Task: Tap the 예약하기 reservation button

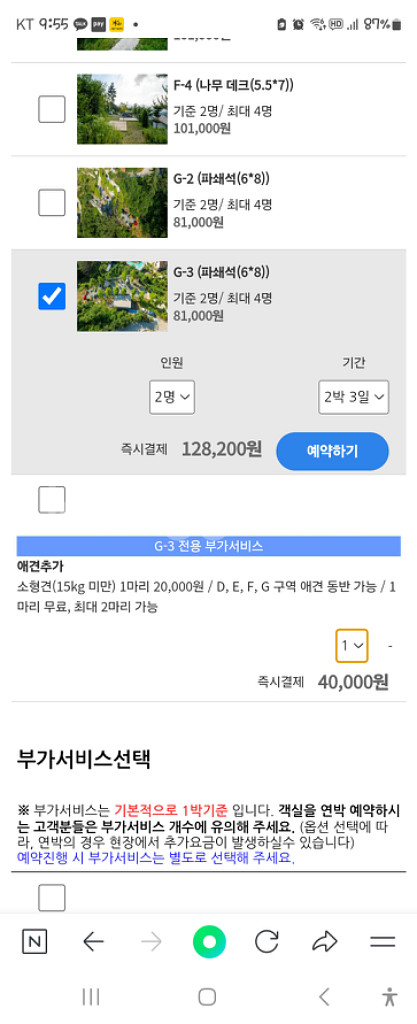Action: coord(332,451)
